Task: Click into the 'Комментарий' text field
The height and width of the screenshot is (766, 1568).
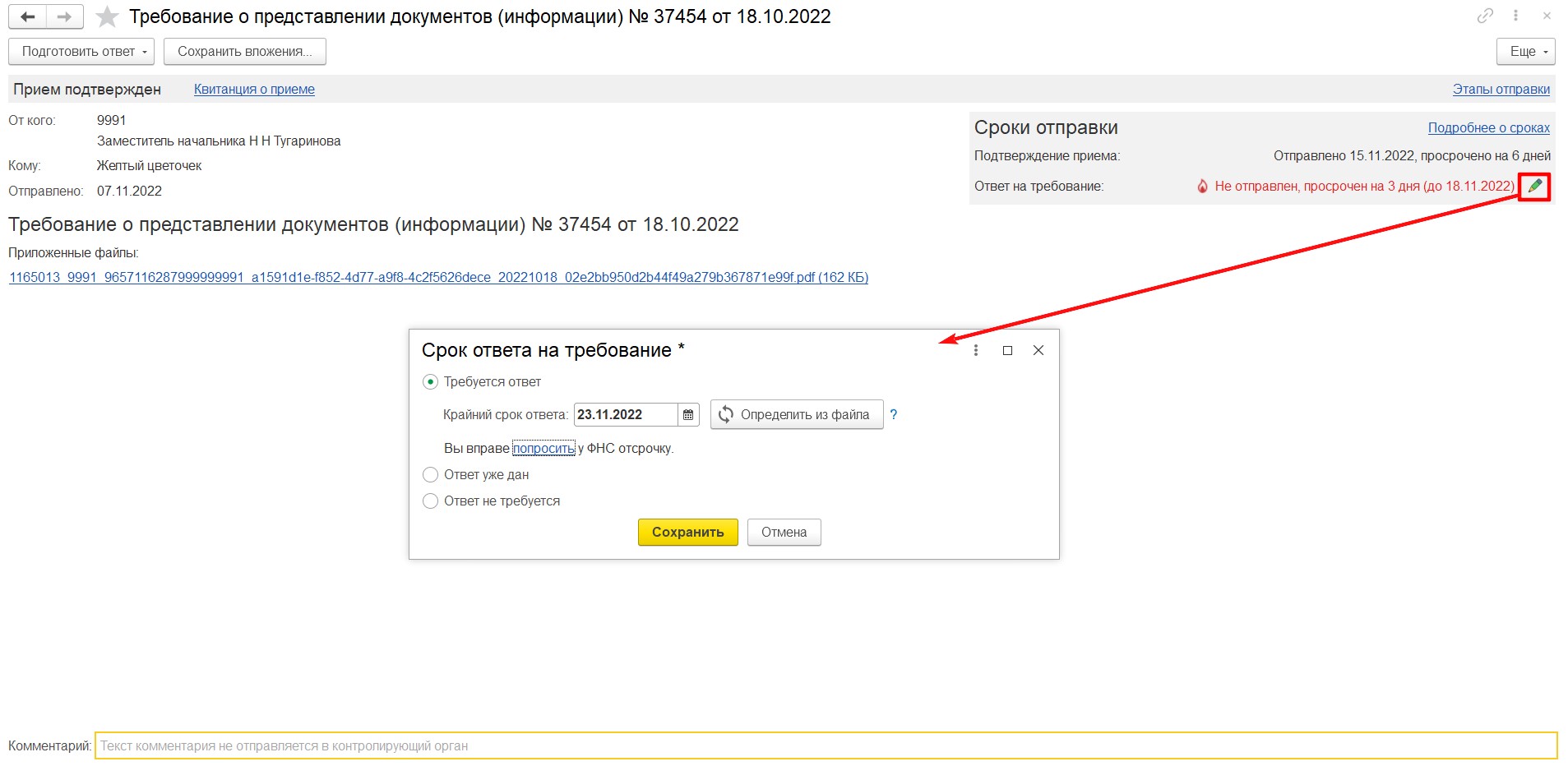Action: tap(826, 746)
